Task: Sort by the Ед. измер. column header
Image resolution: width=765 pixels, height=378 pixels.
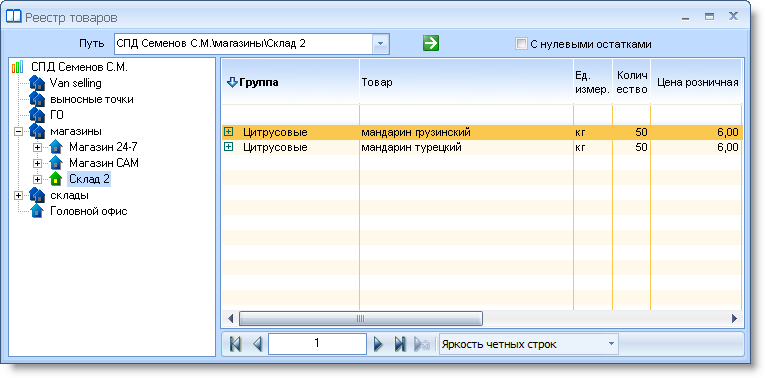Action: click(x=592, y=82)
